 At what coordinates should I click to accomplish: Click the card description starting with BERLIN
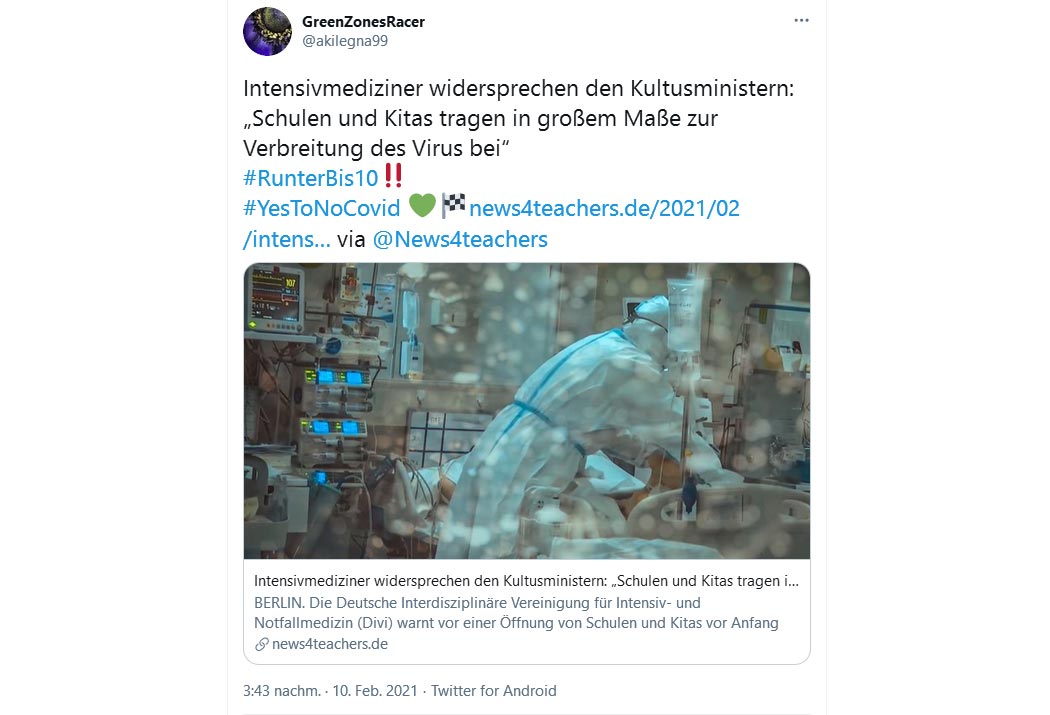(516, 613)
